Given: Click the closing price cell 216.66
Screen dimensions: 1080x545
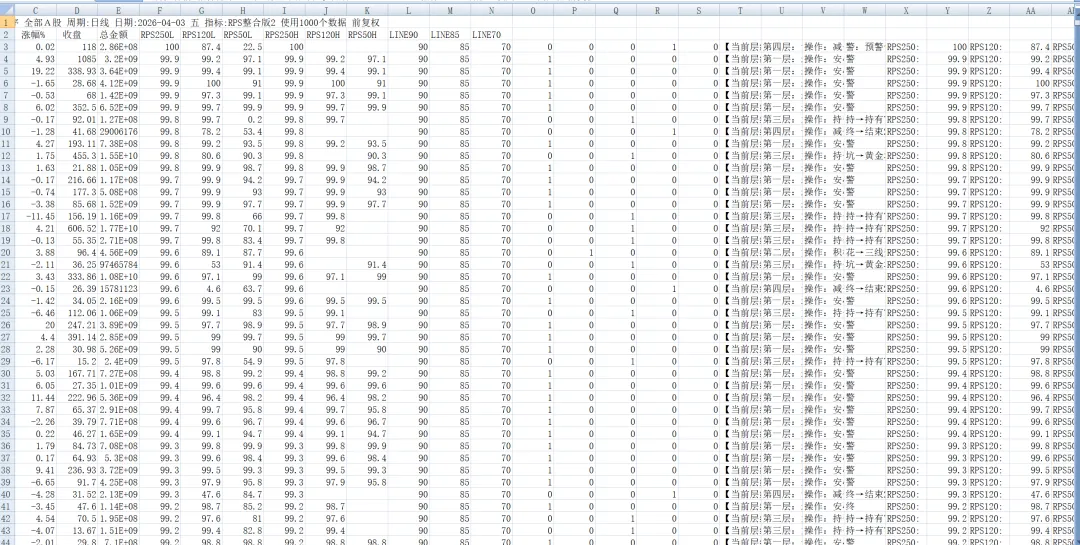Looking at the screenshot, I should click(x=76, y=181).
